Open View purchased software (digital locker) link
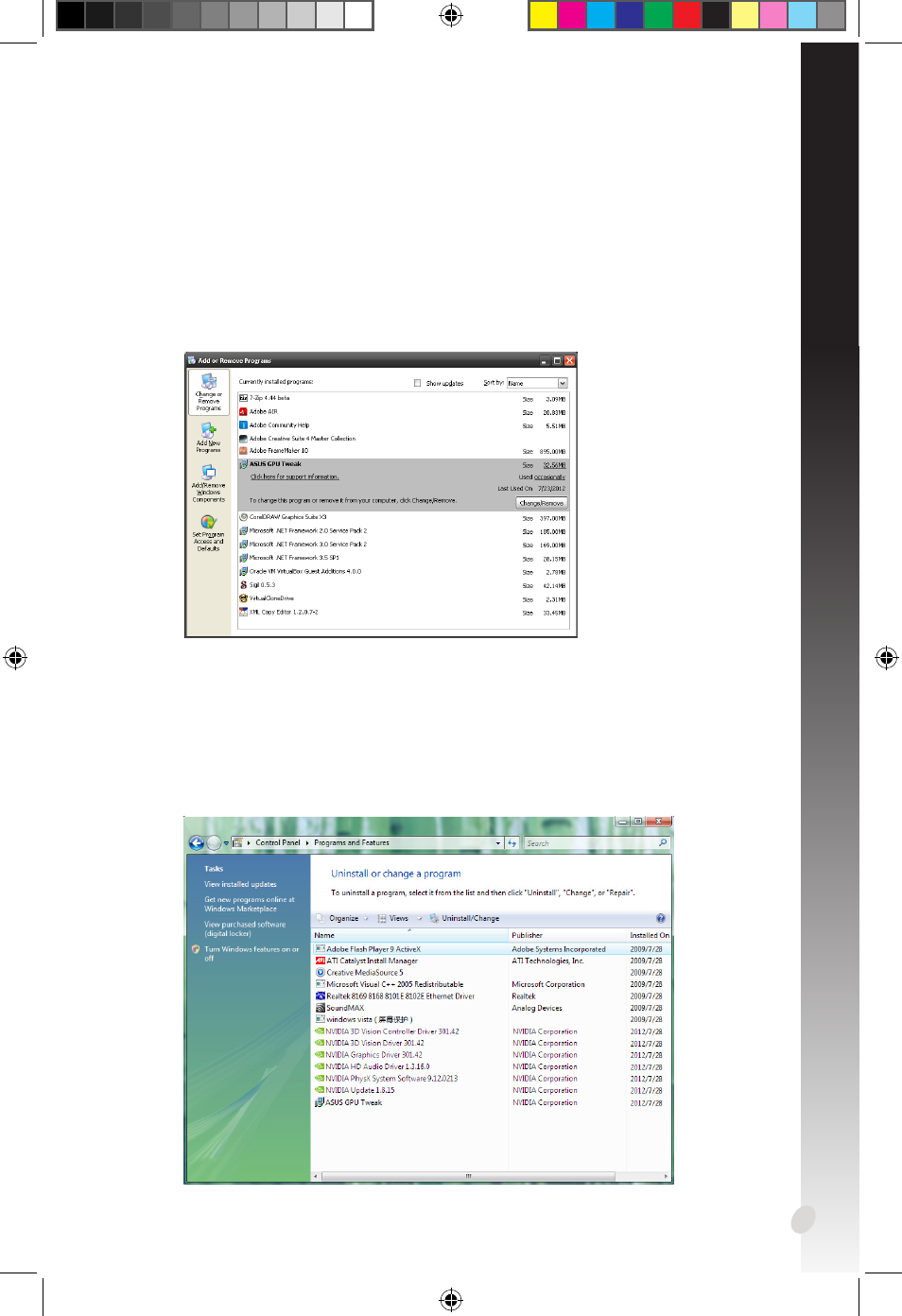This screenshot has width=902, height=1316. coord(245,928)
